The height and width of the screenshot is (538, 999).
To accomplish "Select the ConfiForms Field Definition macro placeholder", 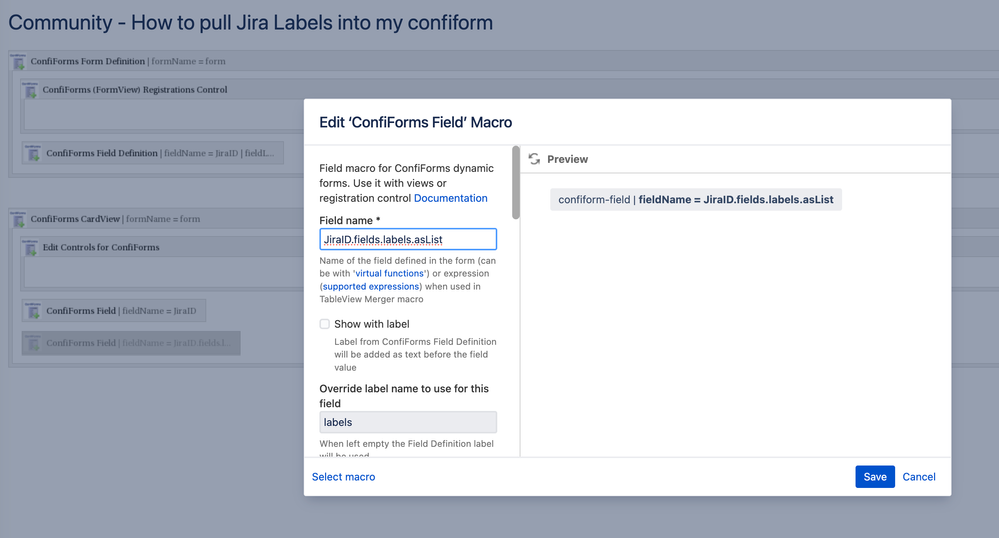I will click(x=152, y=153).
